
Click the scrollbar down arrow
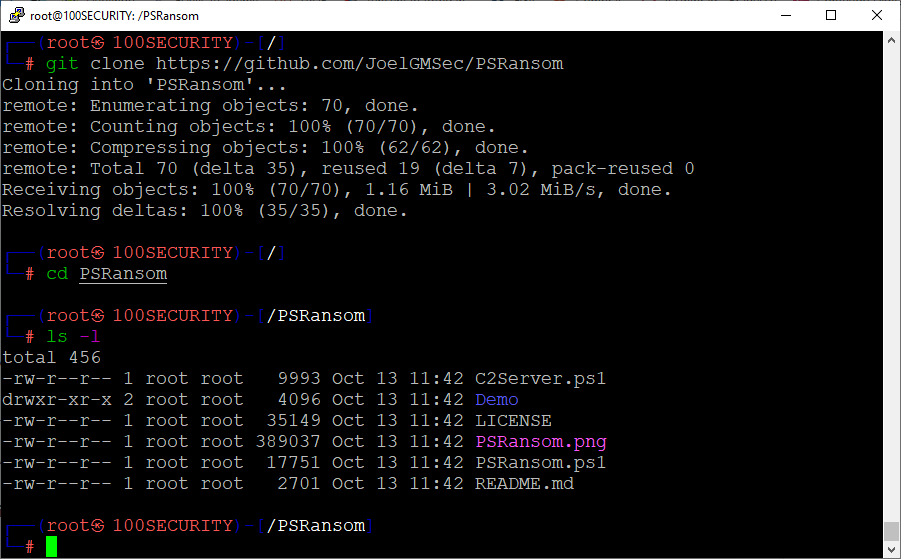[x=891, y=549]
